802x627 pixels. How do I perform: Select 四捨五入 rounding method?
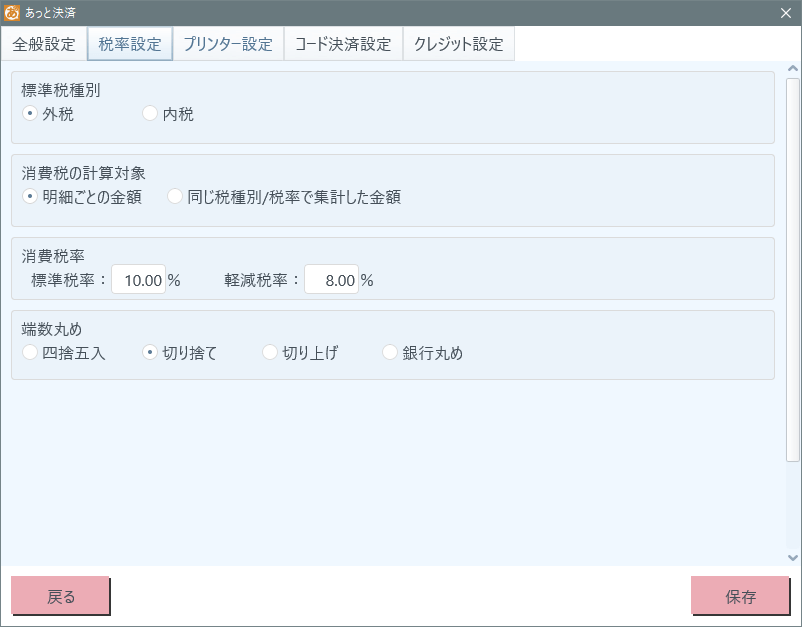[30, 352]
